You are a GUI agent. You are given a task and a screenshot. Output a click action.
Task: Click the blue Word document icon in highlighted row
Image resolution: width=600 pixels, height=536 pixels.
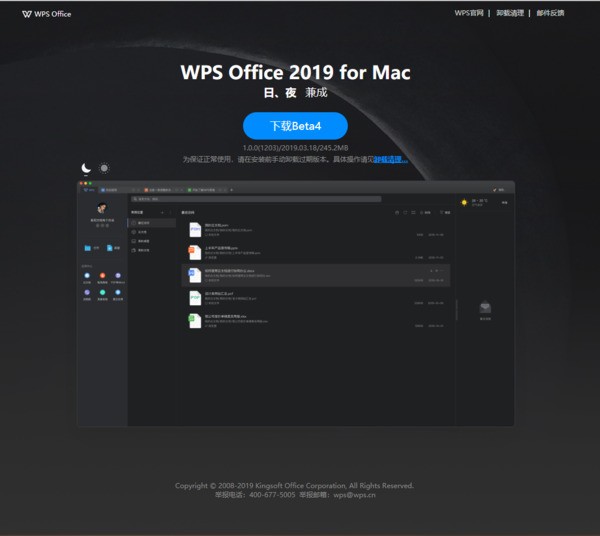[195, 275]
